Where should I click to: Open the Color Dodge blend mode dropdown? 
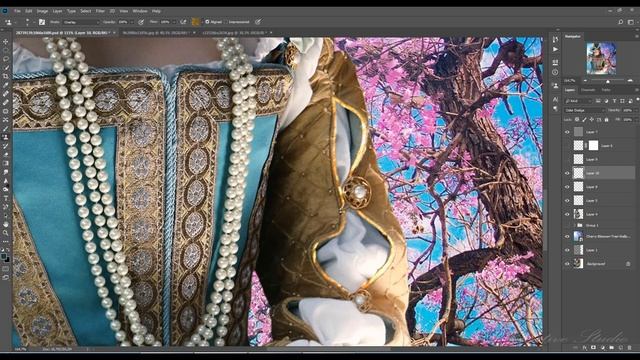pos(584,110)
